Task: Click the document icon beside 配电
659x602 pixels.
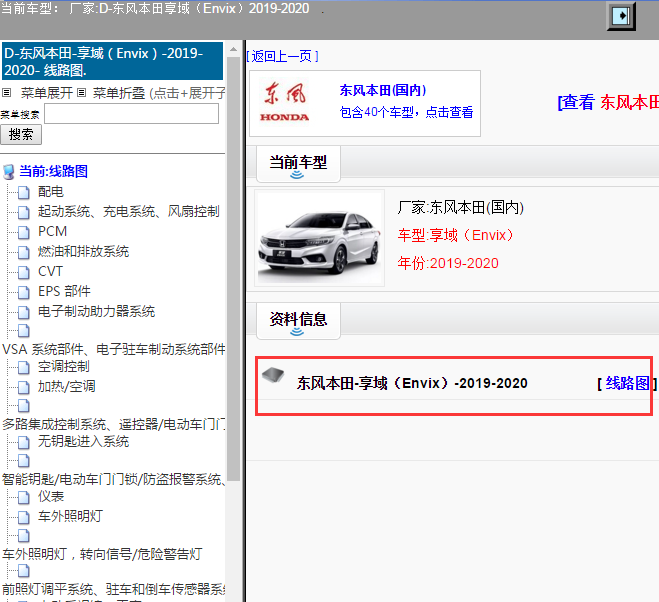Action: [x=24, y=192]
